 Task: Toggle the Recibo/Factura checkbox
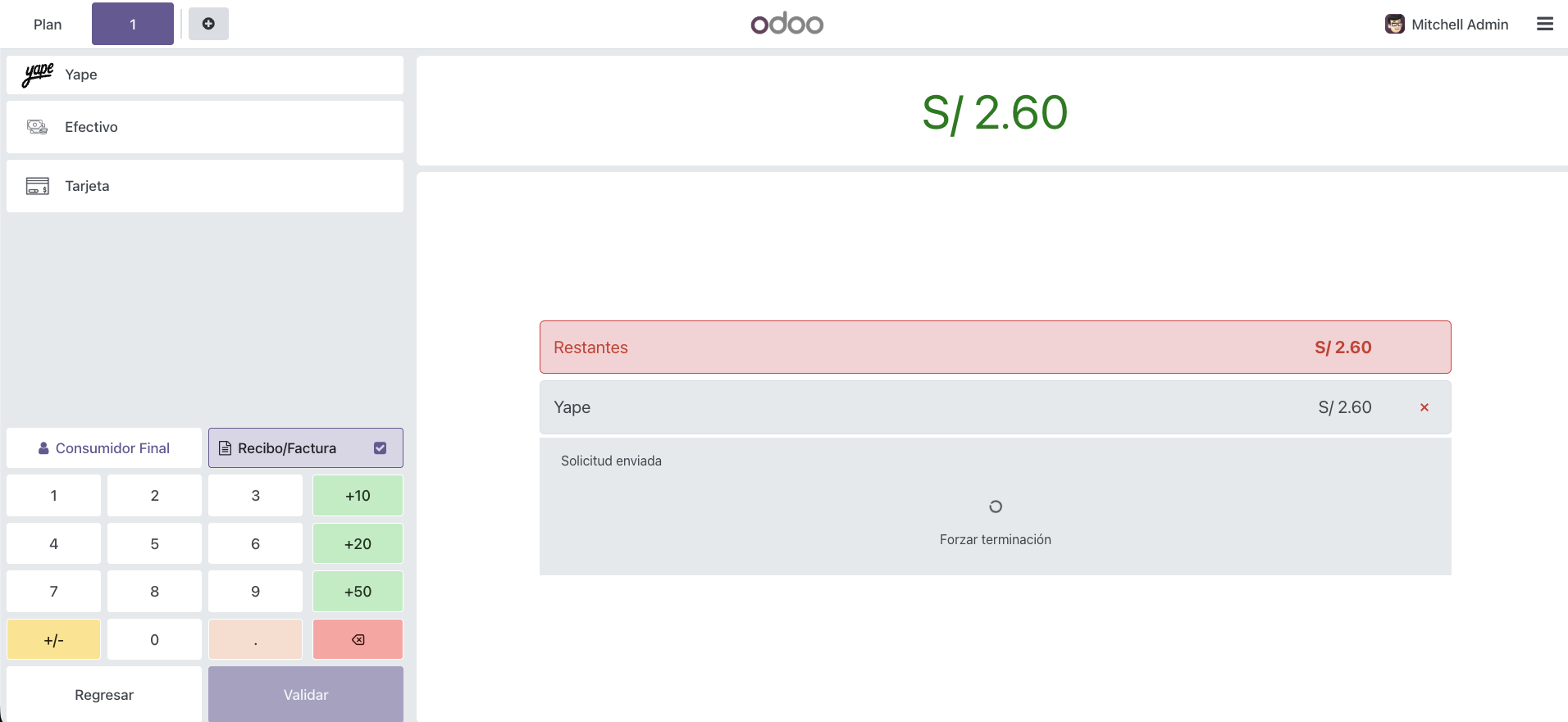(380, 448)
